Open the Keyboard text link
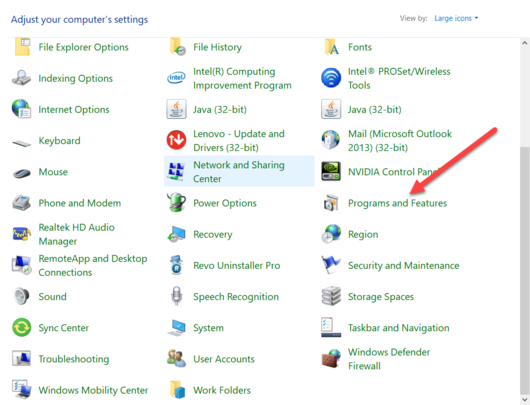Screen dimensions: 530x405 [x=59, y=141]
